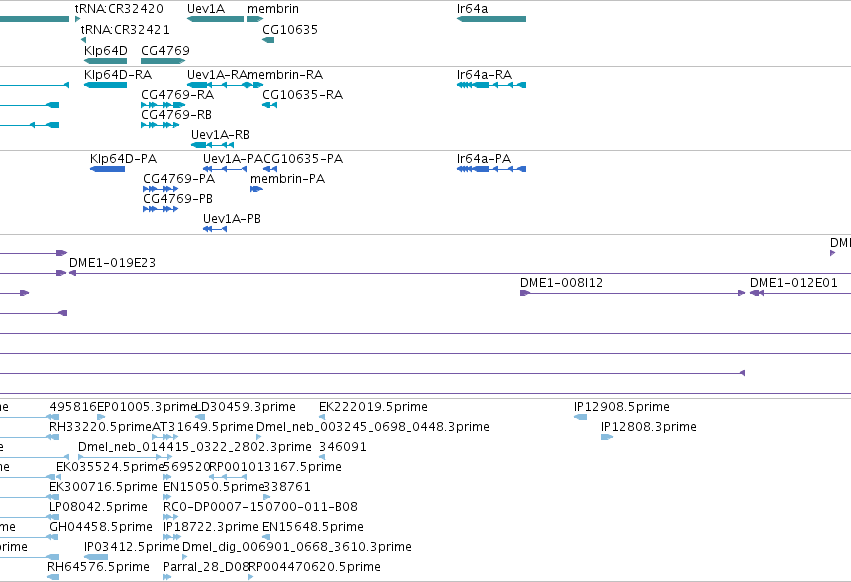Select the EK300716.5prime EST feature
This screenshot has height=582, width=851.
(x=53, y=497)
